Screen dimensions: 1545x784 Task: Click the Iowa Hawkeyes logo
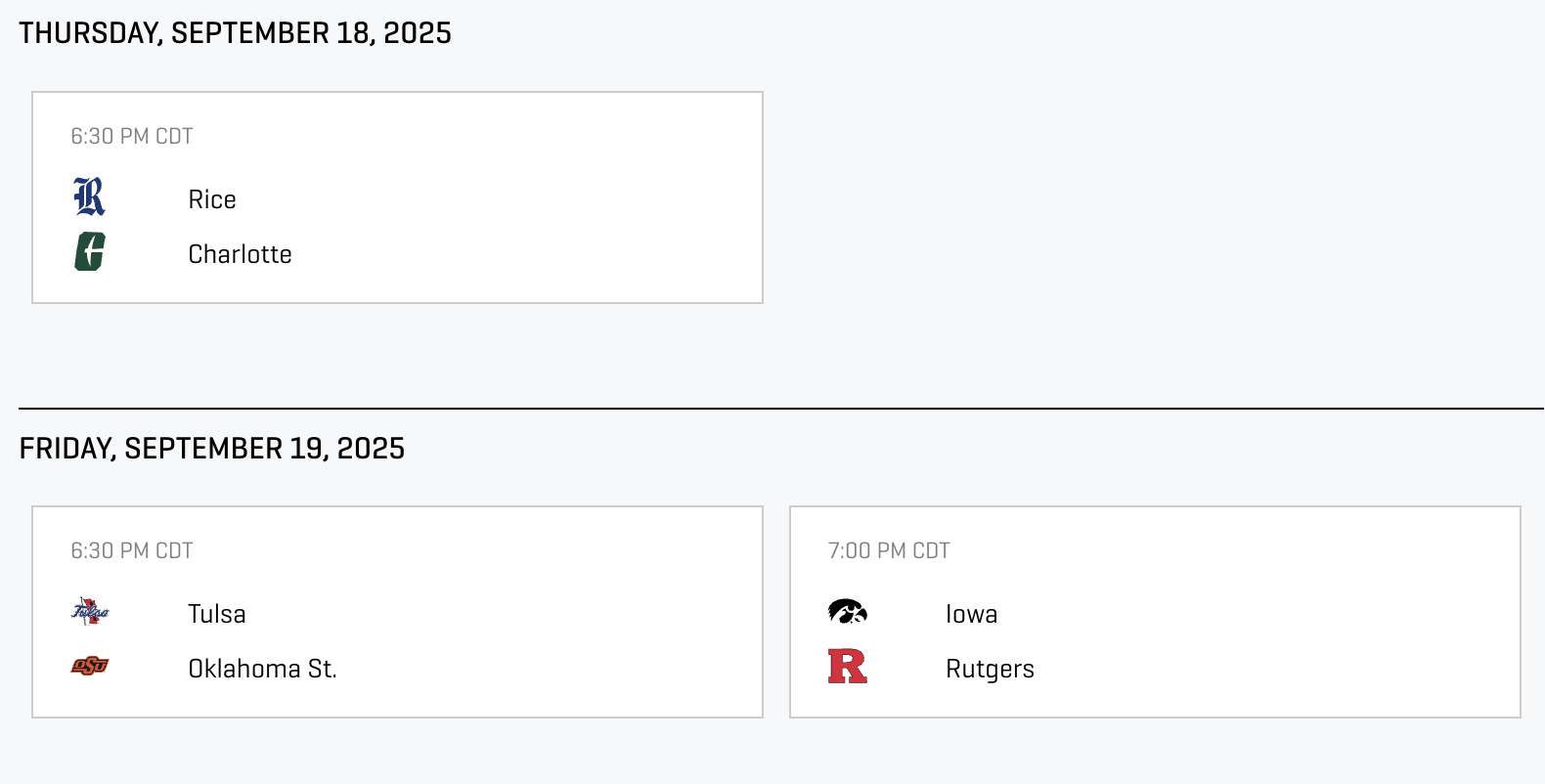click(848, 612)
